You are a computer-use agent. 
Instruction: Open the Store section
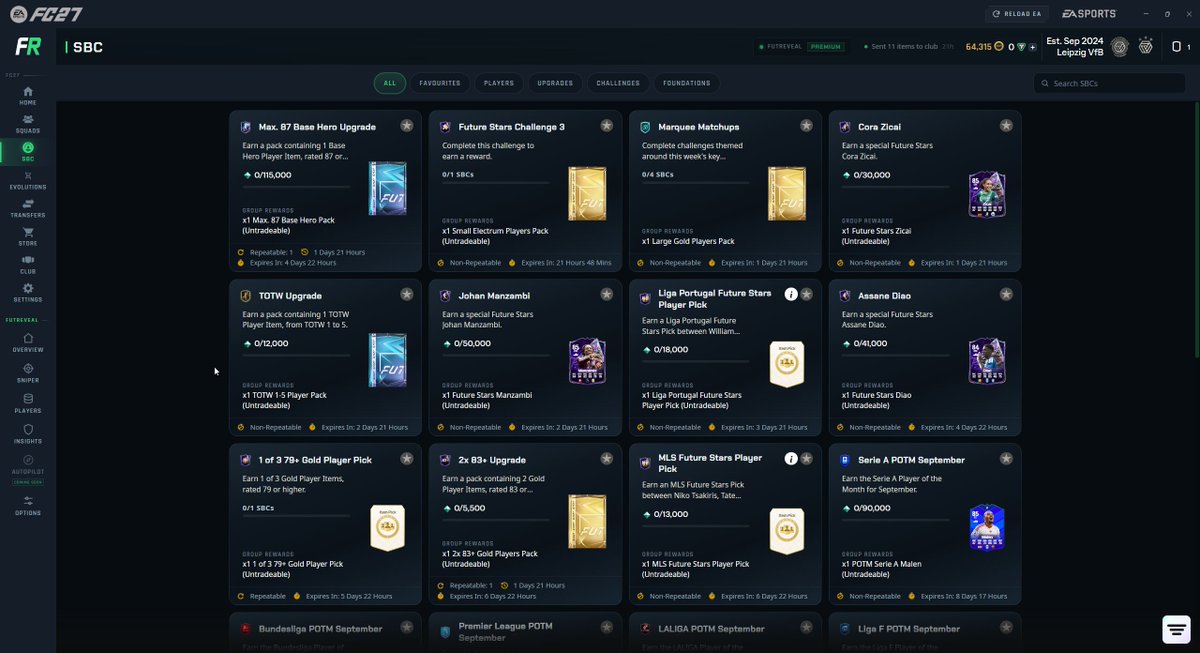pos(28,236)
